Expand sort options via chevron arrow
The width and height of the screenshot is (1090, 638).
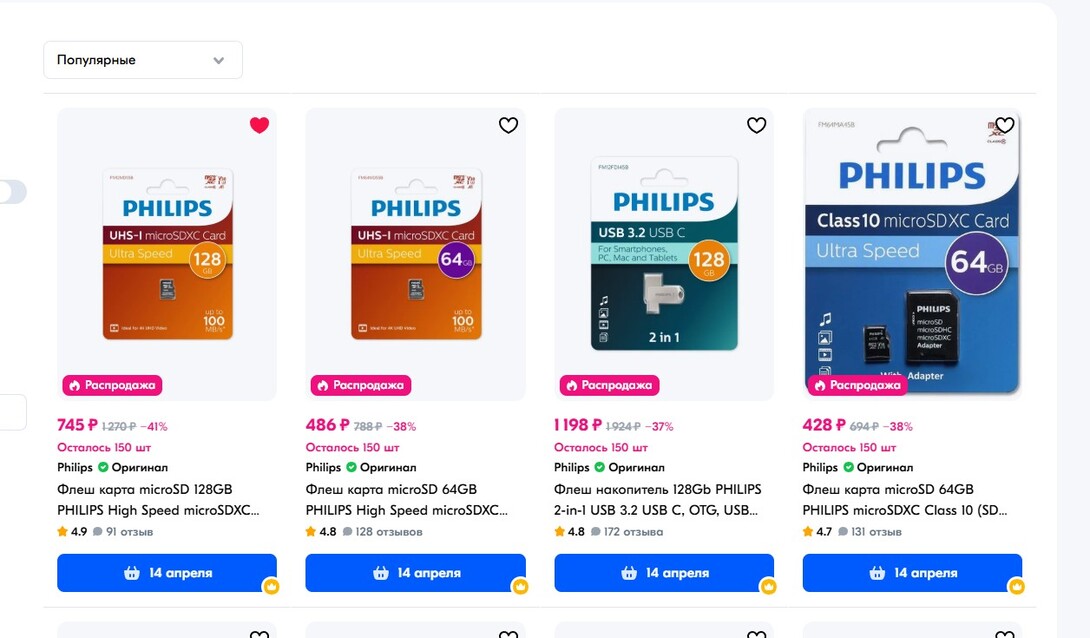tap(219, 60)
